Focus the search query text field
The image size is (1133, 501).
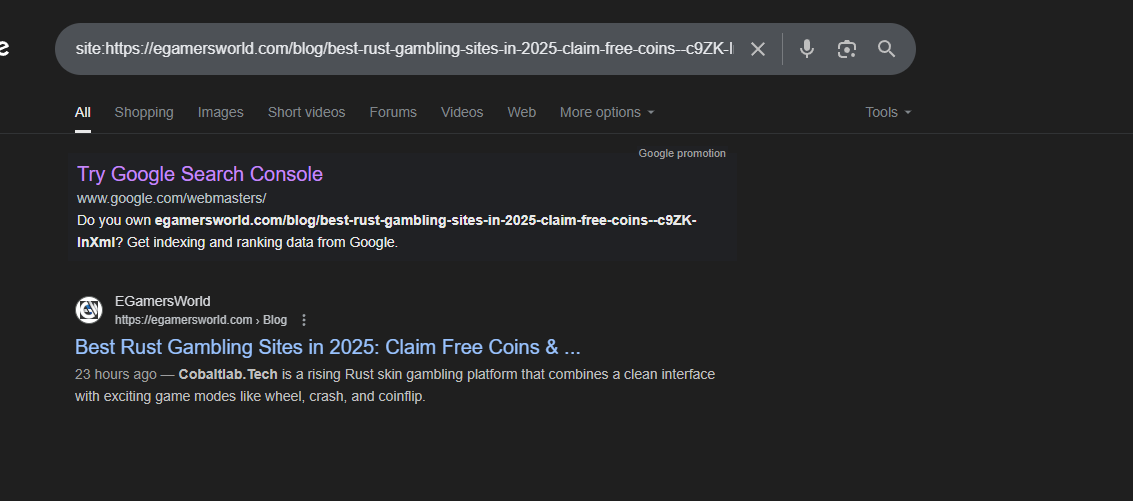[x=405, y=49]
